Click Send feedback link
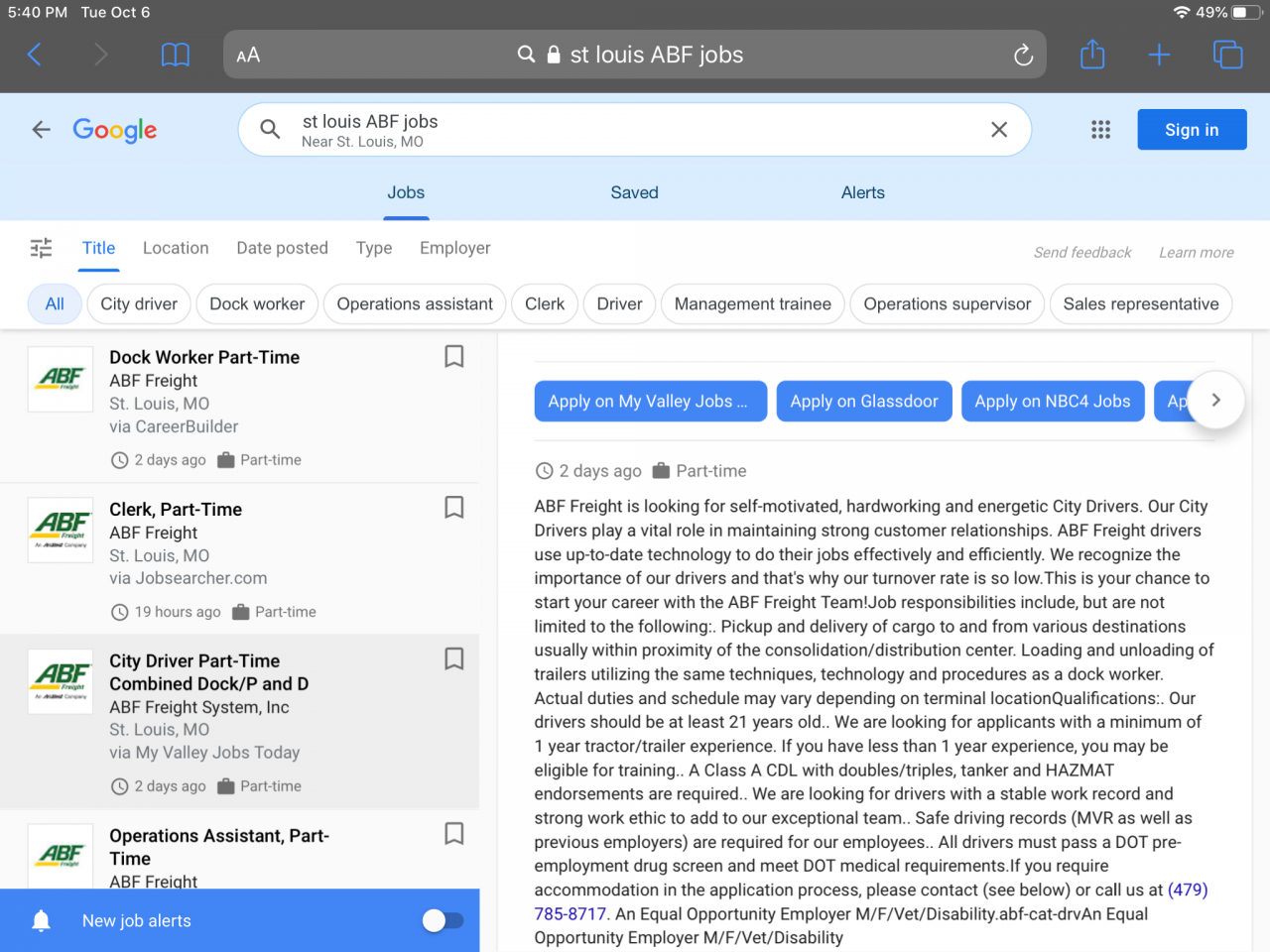1270x952 pixels. (1082, 252)
